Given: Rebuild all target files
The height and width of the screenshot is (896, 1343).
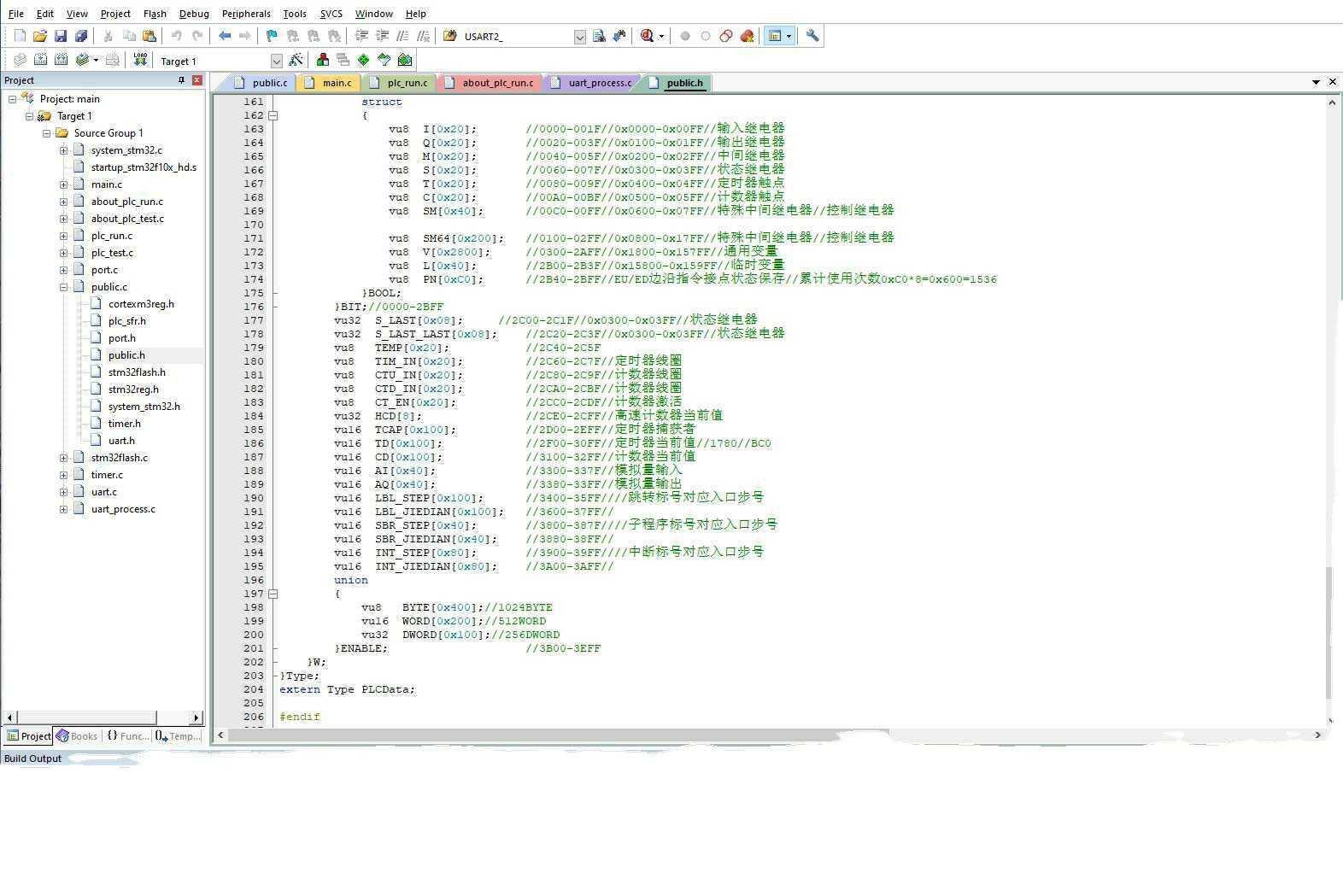Looking at the screenshot, I should point(61,60).
